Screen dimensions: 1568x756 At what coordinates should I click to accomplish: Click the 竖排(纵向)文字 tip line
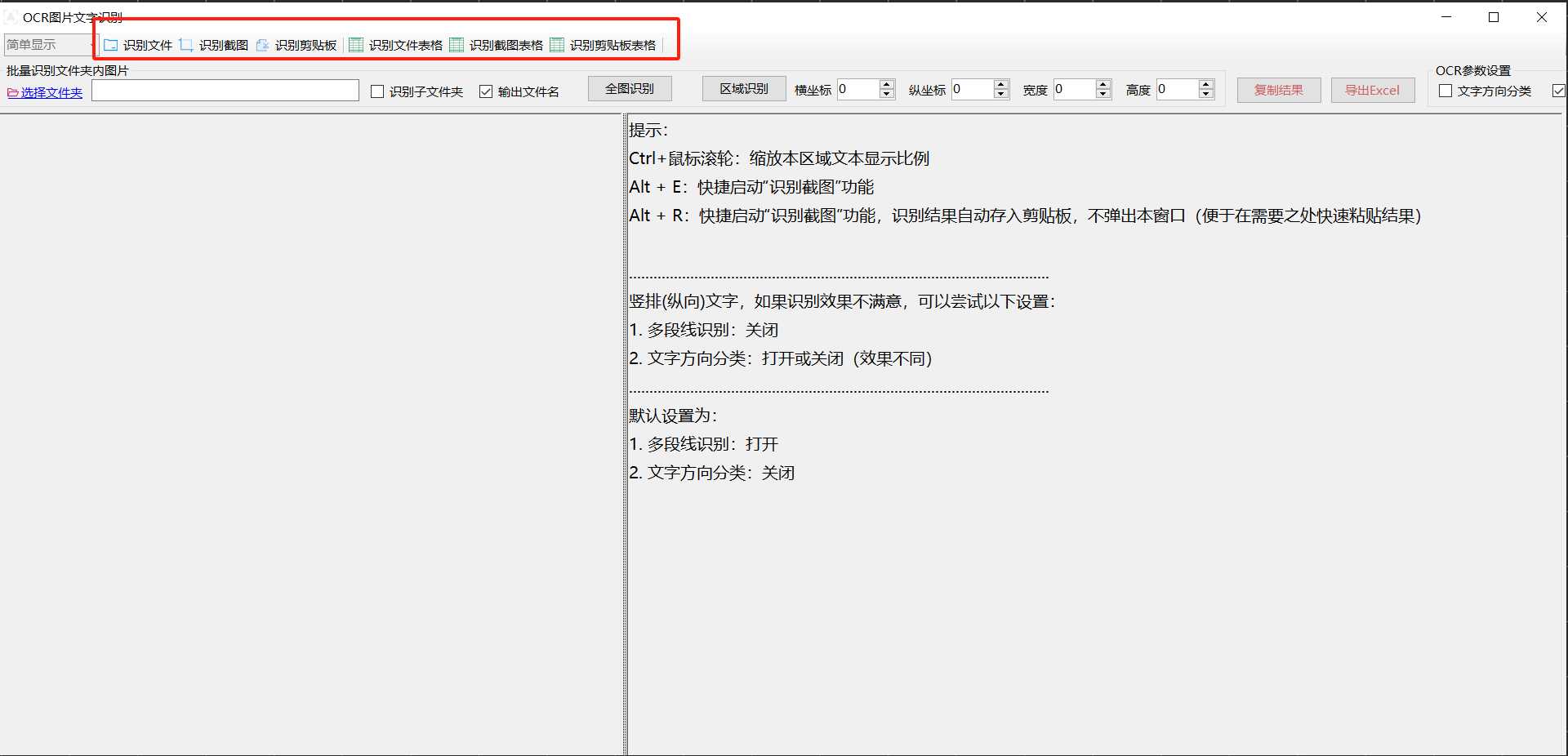(843, 301)
